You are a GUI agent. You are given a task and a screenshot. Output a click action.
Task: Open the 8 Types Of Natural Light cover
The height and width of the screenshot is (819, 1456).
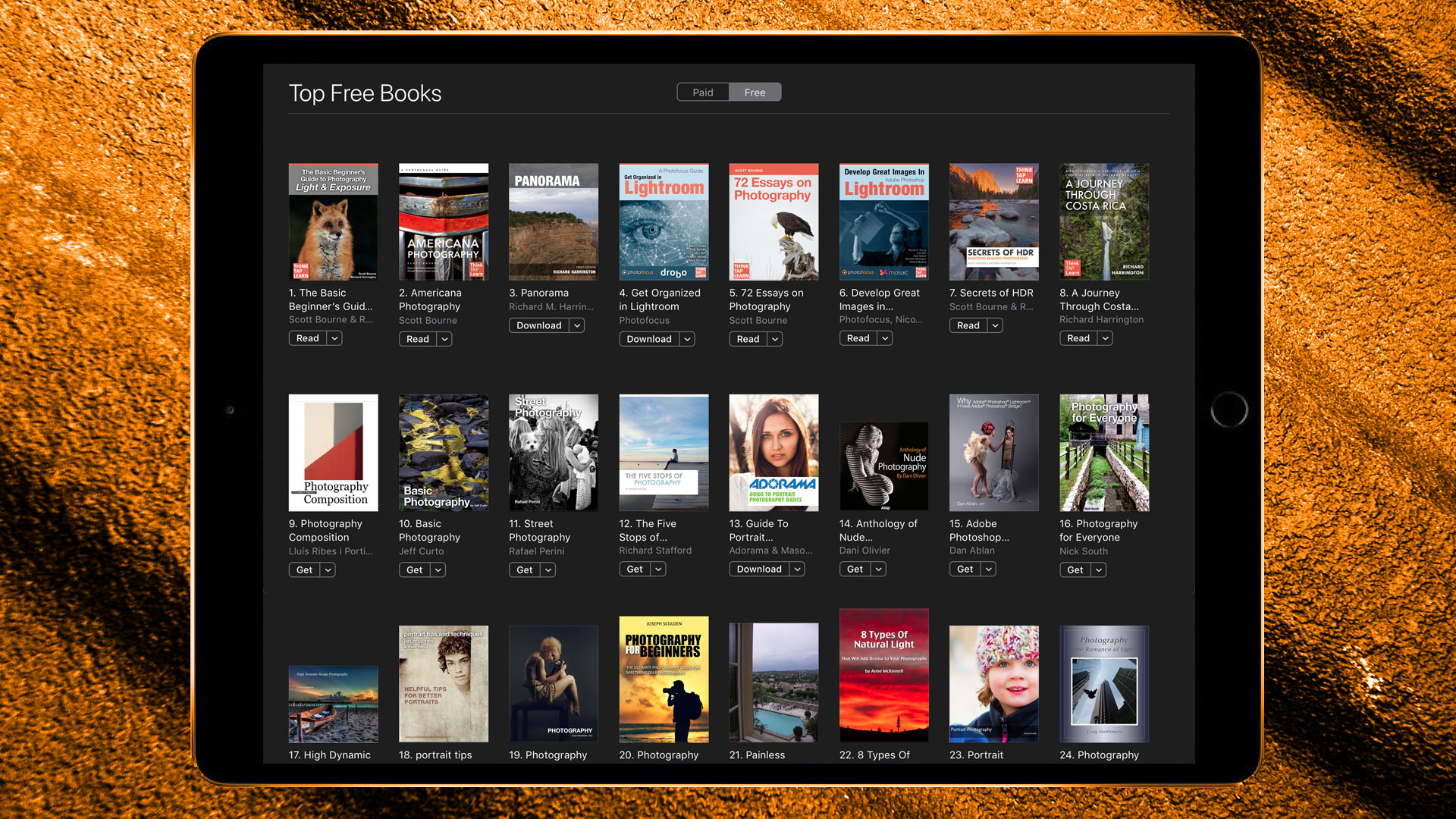pyautogui.click(x=883, y=674)
